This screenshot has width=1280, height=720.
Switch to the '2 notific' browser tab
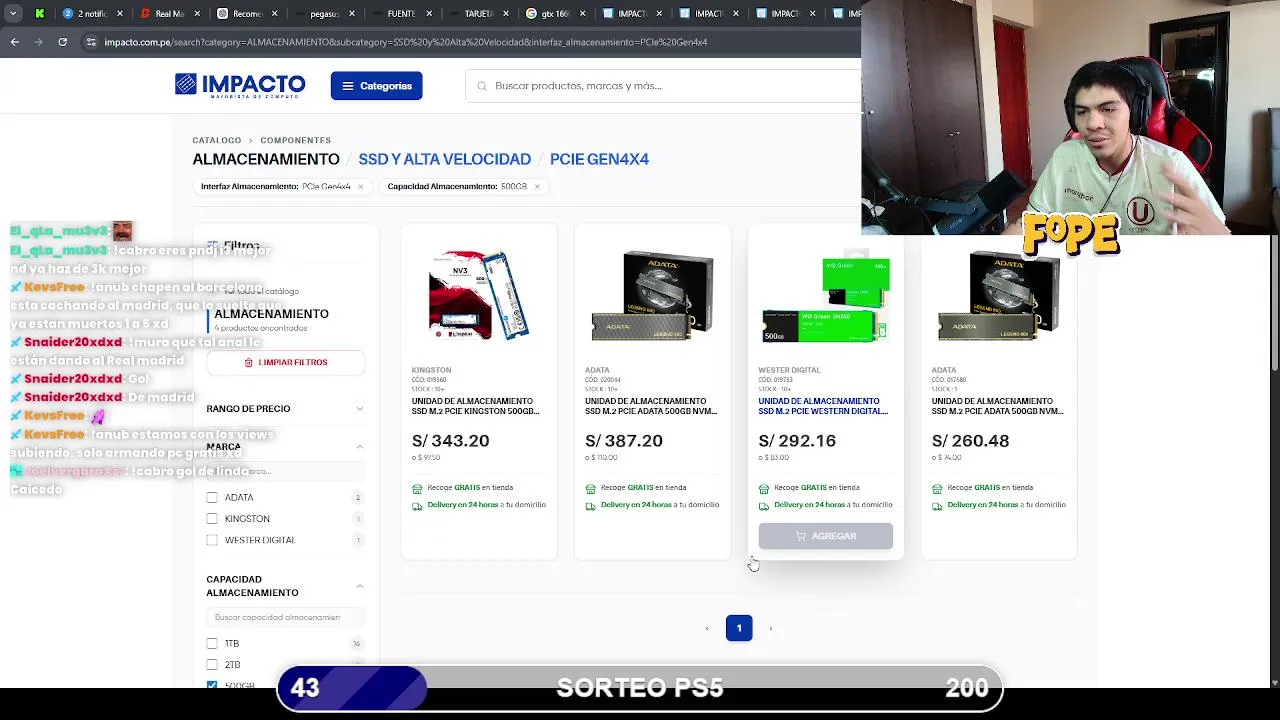pyautogui.click(x=92, y=13)
